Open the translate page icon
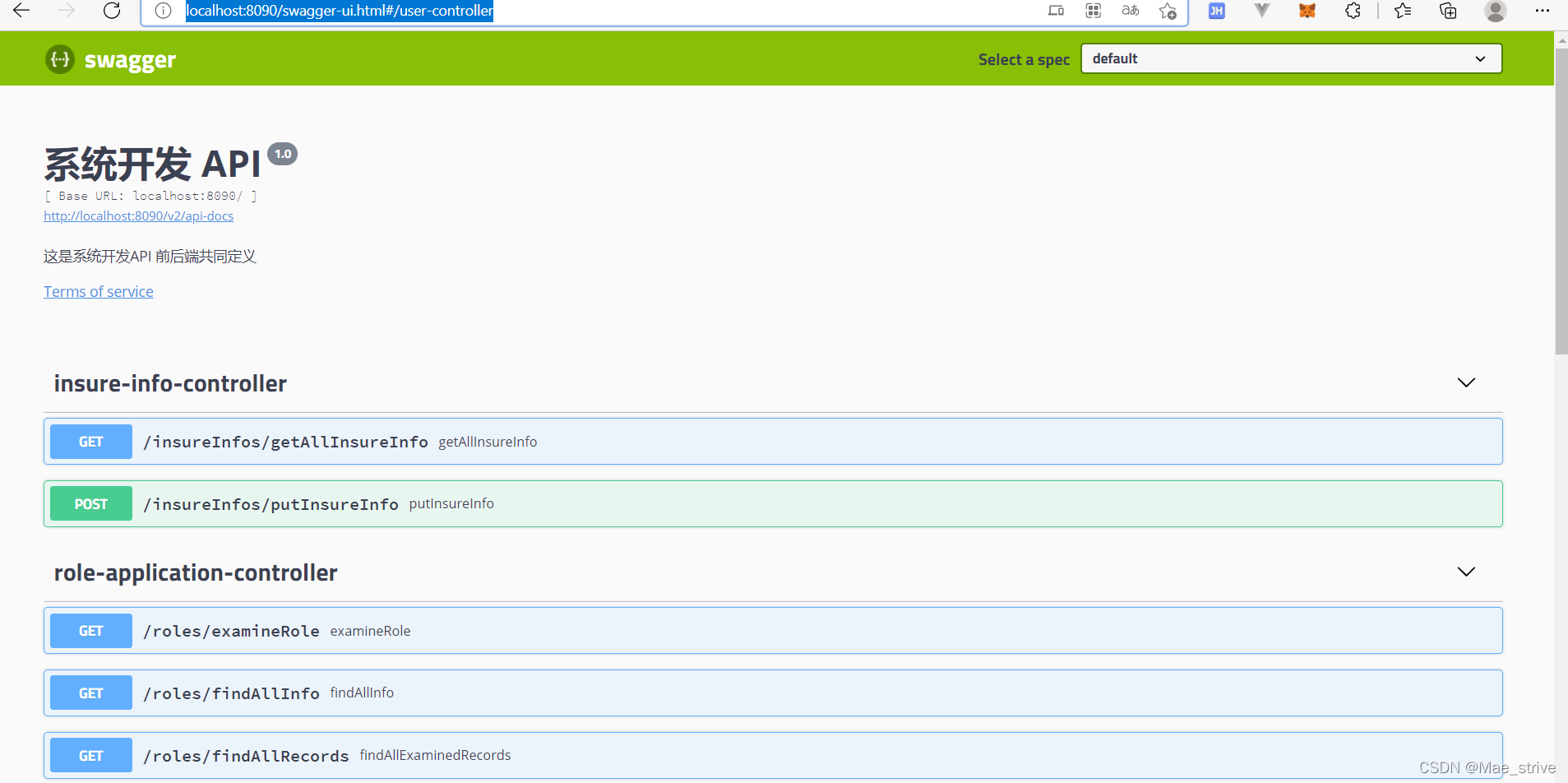Viewport: 1568px width, 783px height. (1131, 11)
